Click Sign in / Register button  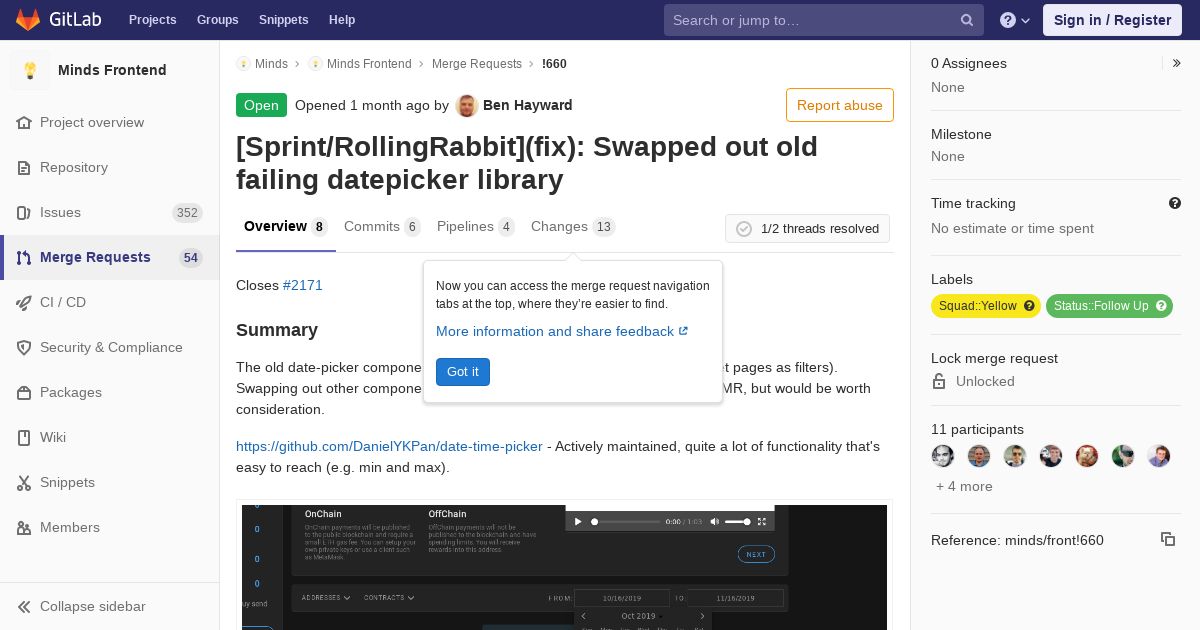[1112, 20]
